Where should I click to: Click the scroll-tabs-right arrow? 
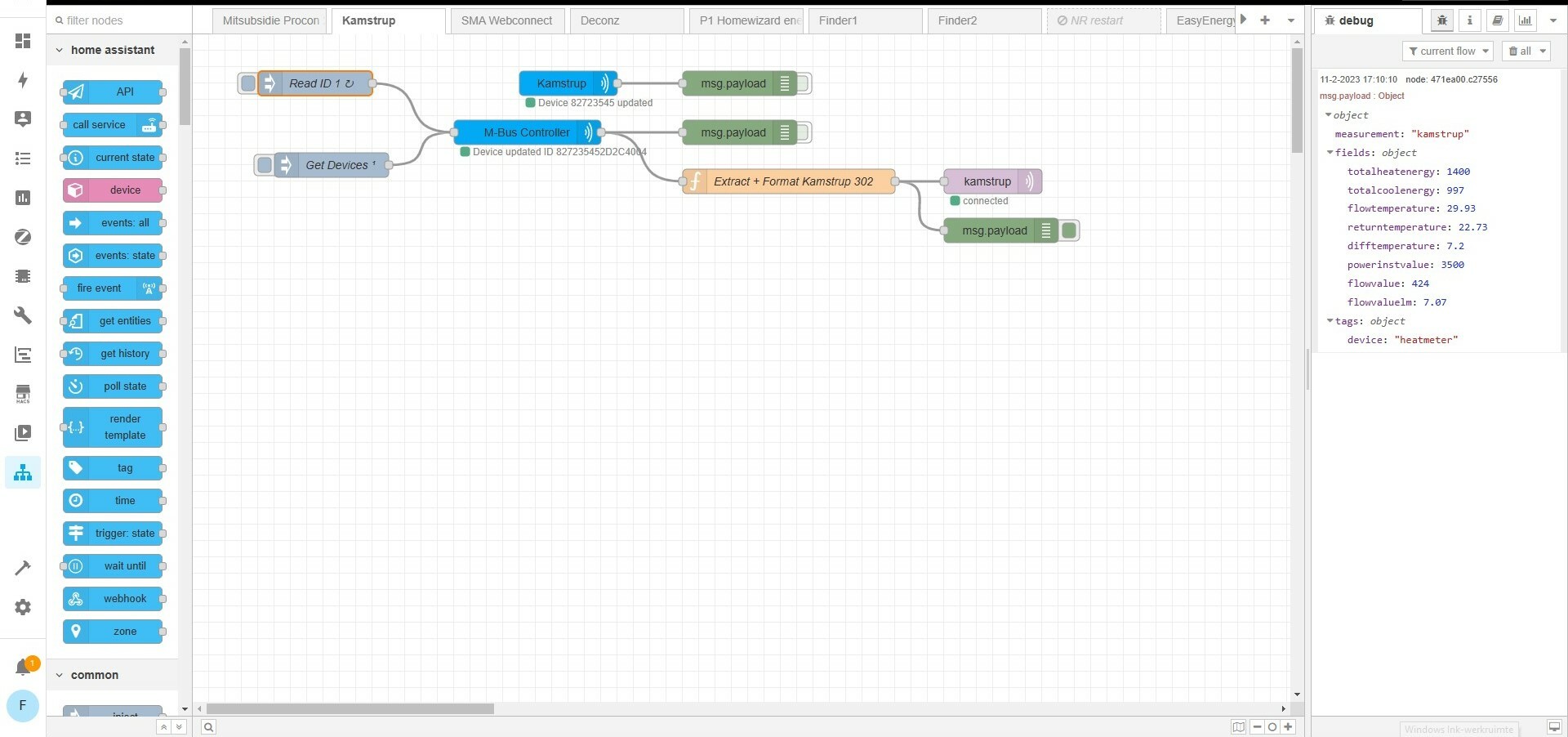click(1244, 20)
